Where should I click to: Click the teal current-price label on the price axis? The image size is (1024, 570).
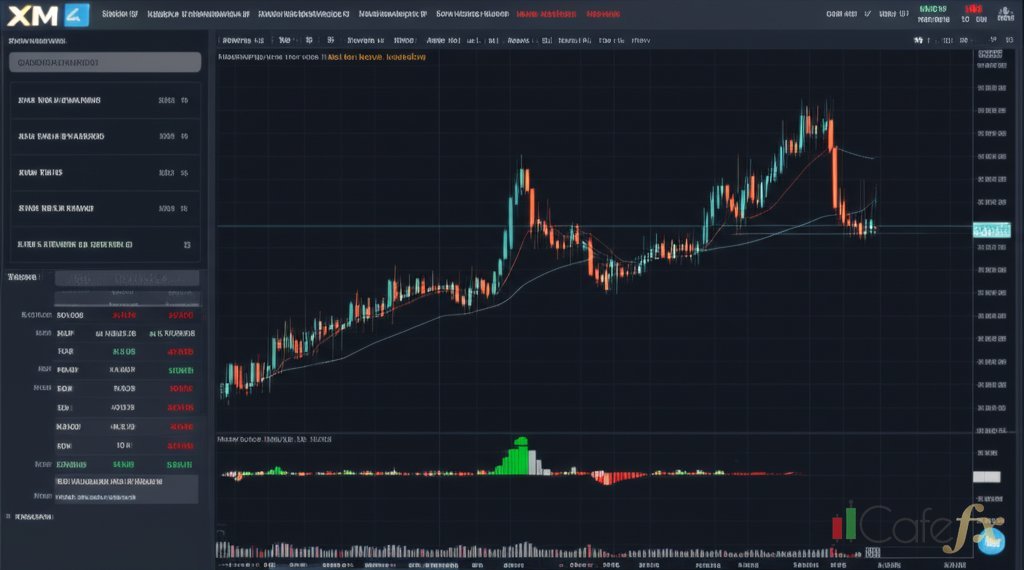991,230
